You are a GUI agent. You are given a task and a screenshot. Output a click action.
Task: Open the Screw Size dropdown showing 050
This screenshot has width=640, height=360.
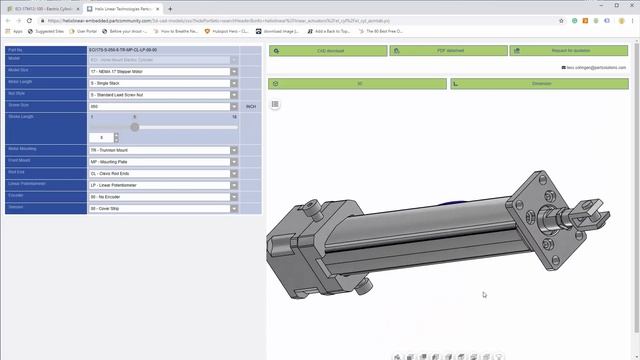[163, 107]
